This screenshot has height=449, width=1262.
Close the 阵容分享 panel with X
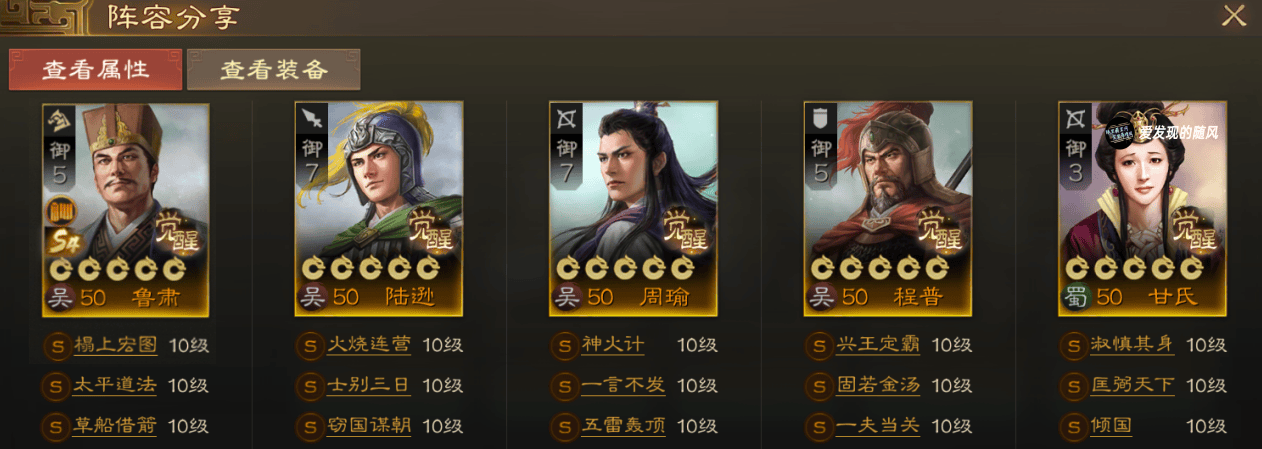(x=1234, y=15)
